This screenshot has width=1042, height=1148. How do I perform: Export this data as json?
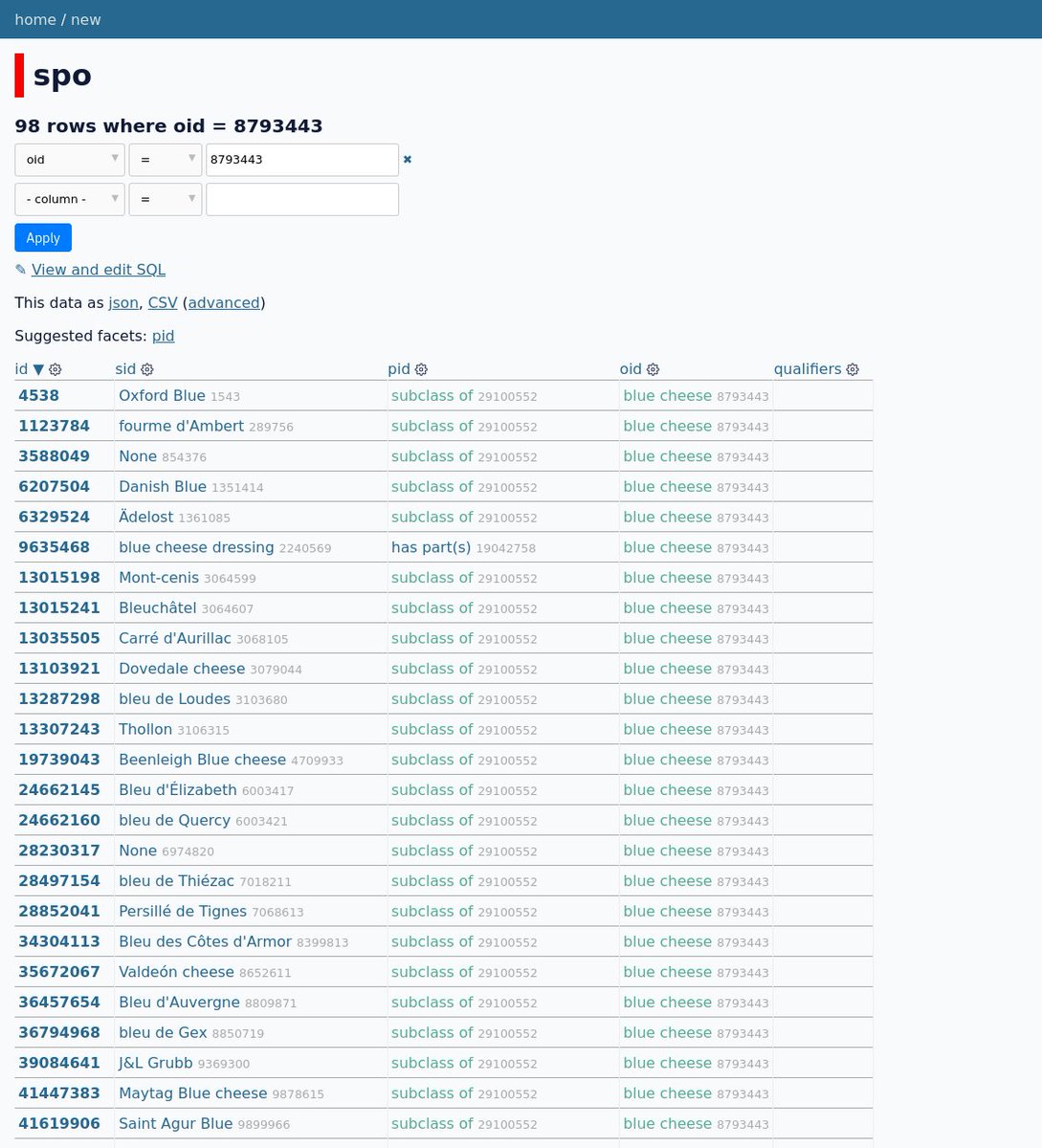[x=122, y=302]
